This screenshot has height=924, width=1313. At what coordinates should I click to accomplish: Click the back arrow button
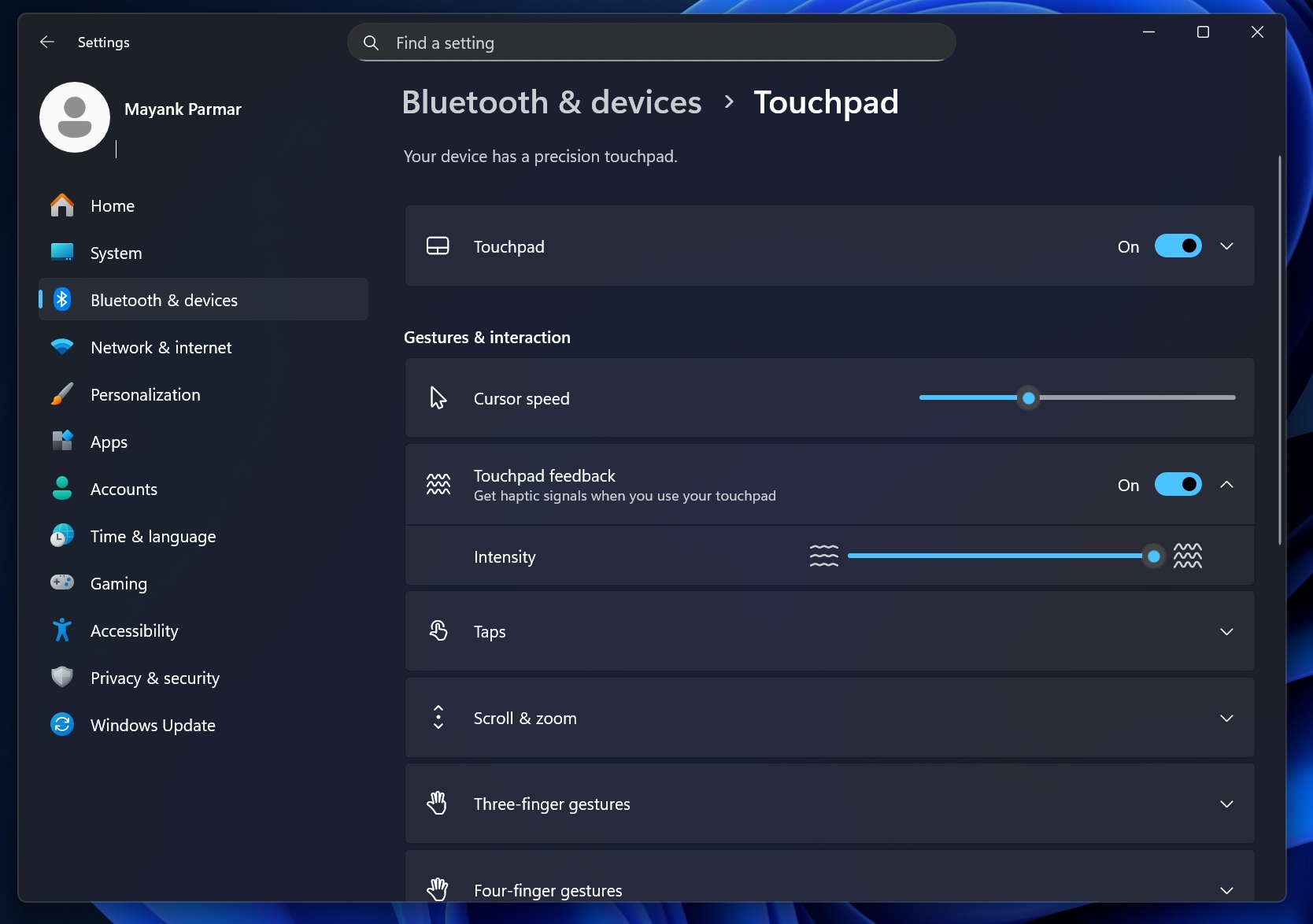[46, 42]
